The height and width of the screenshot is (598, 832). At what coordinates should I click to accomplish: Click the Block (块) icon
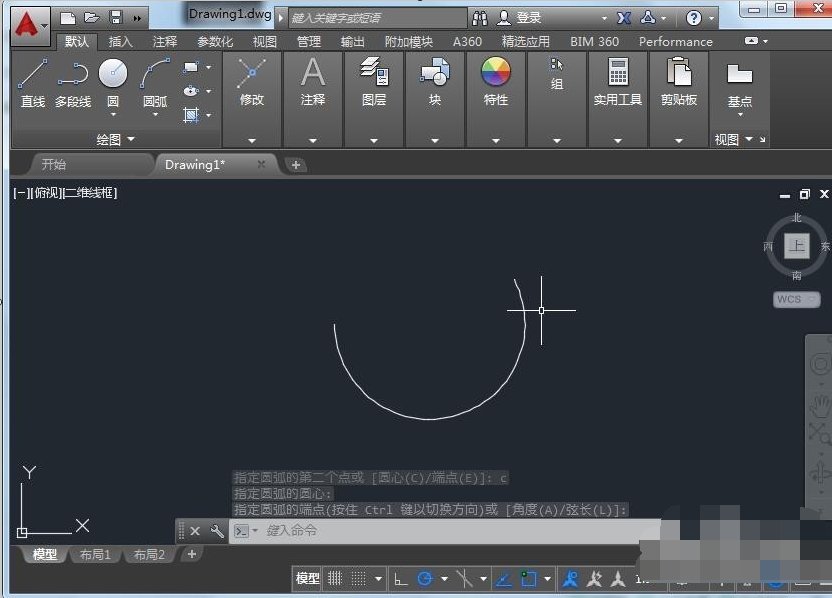(x=435, y=74)
